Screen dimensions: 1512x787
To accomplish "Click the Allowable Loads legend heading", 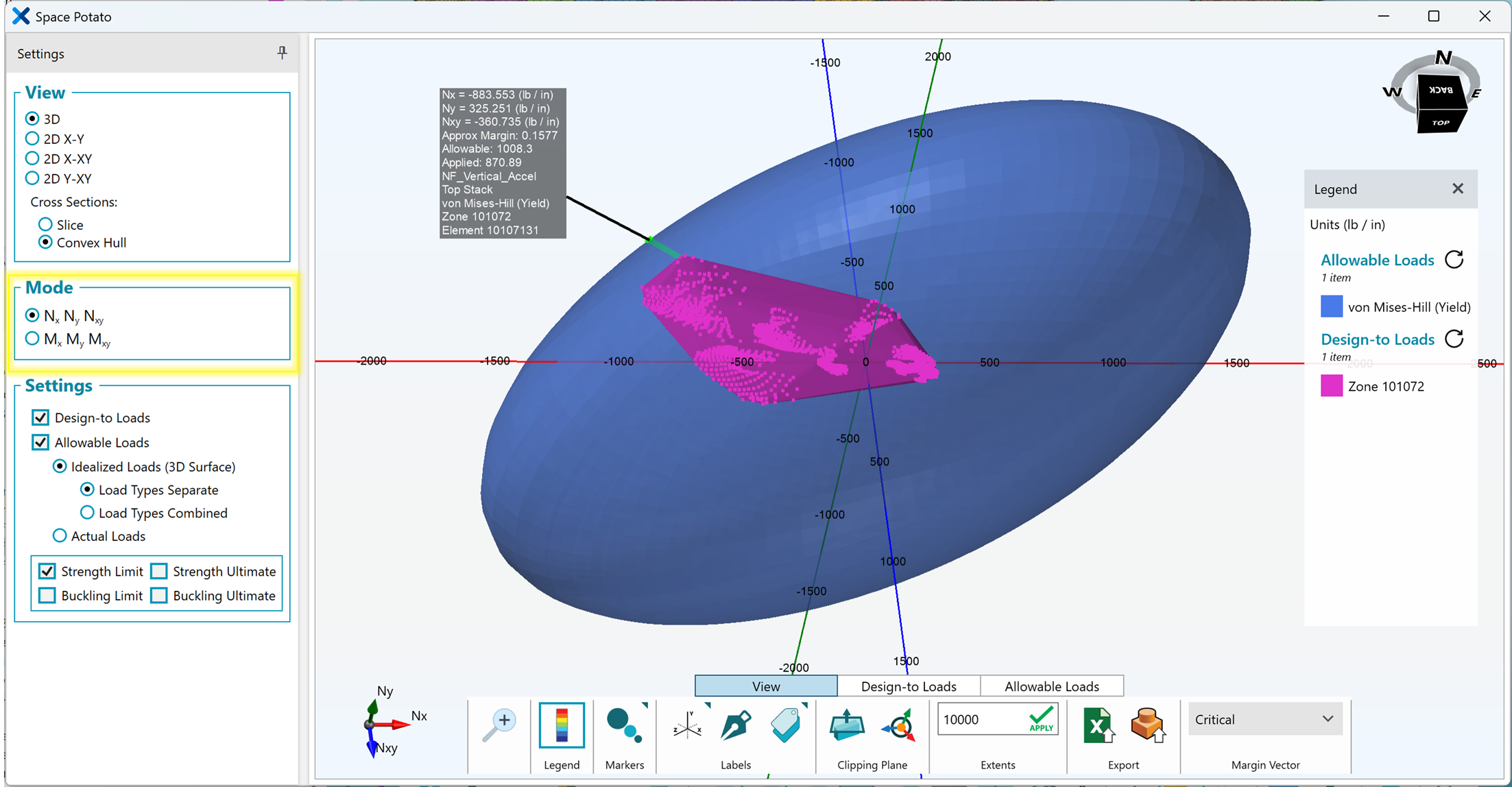I will [x=1377, y=260].
